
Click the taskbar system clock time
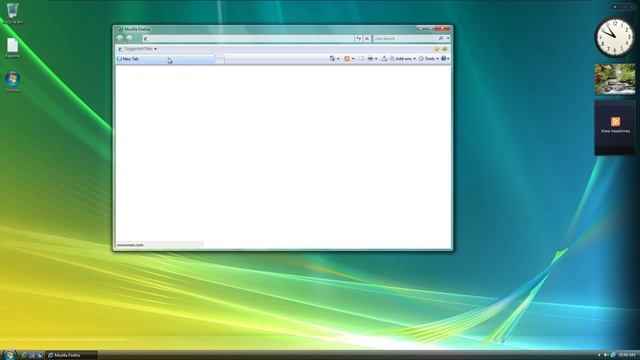[x=627, y=355]
